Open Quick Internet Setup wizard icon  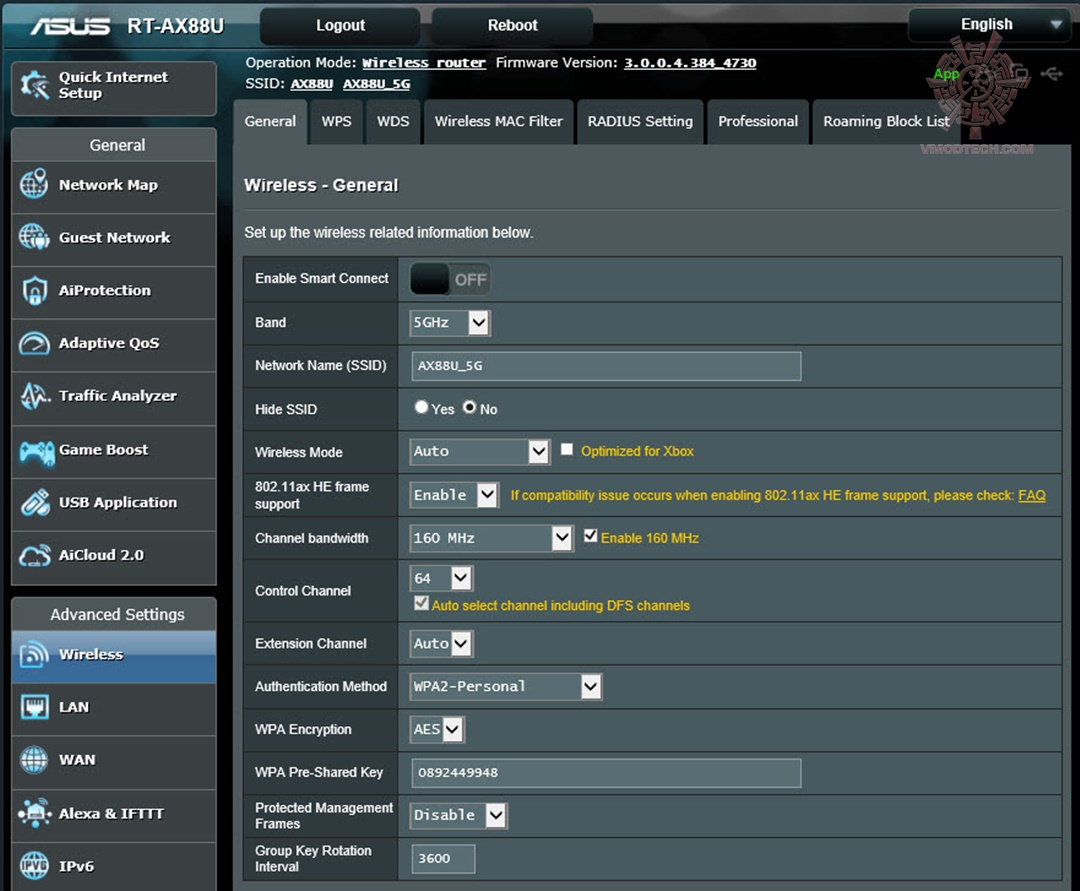(x=34, y=85)
